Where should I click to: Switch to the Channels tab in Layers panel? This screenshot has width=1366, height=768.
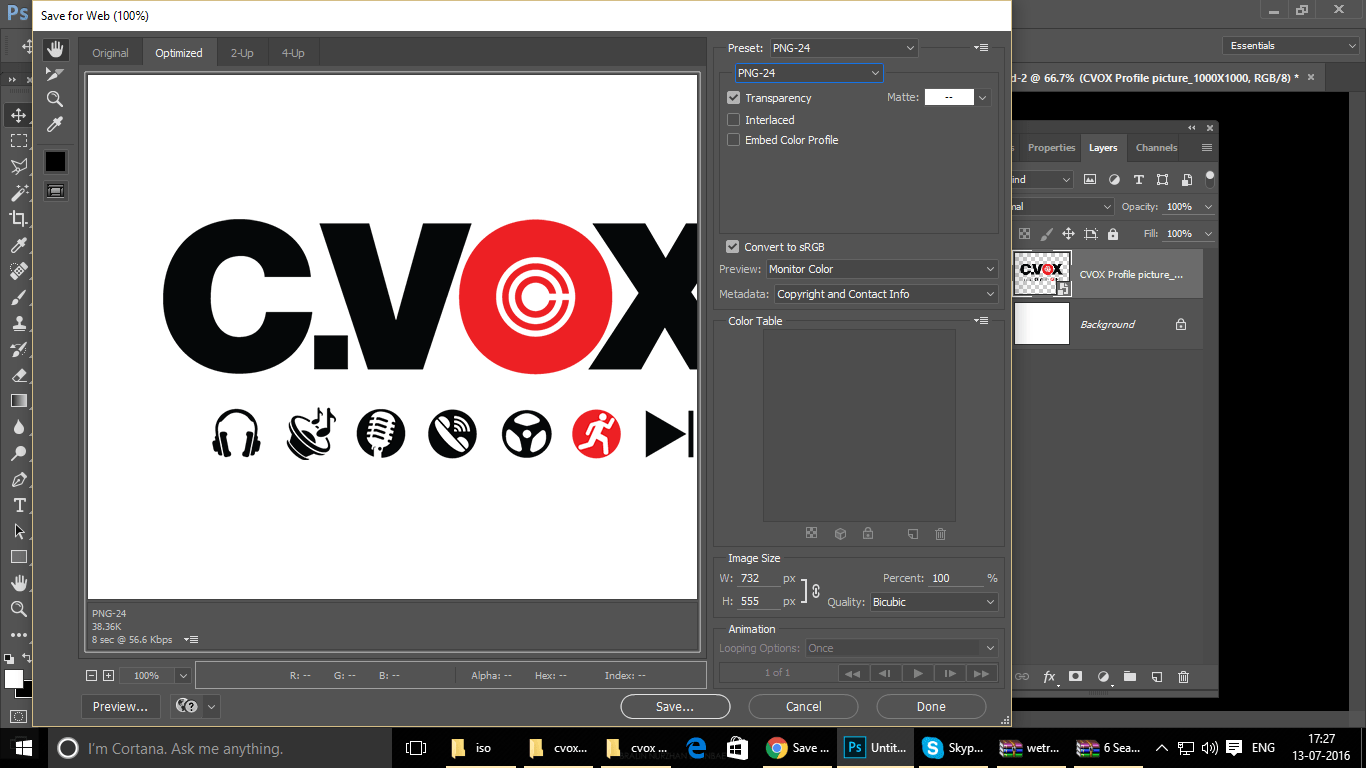pyautogui.click(x=1156, y=147)
